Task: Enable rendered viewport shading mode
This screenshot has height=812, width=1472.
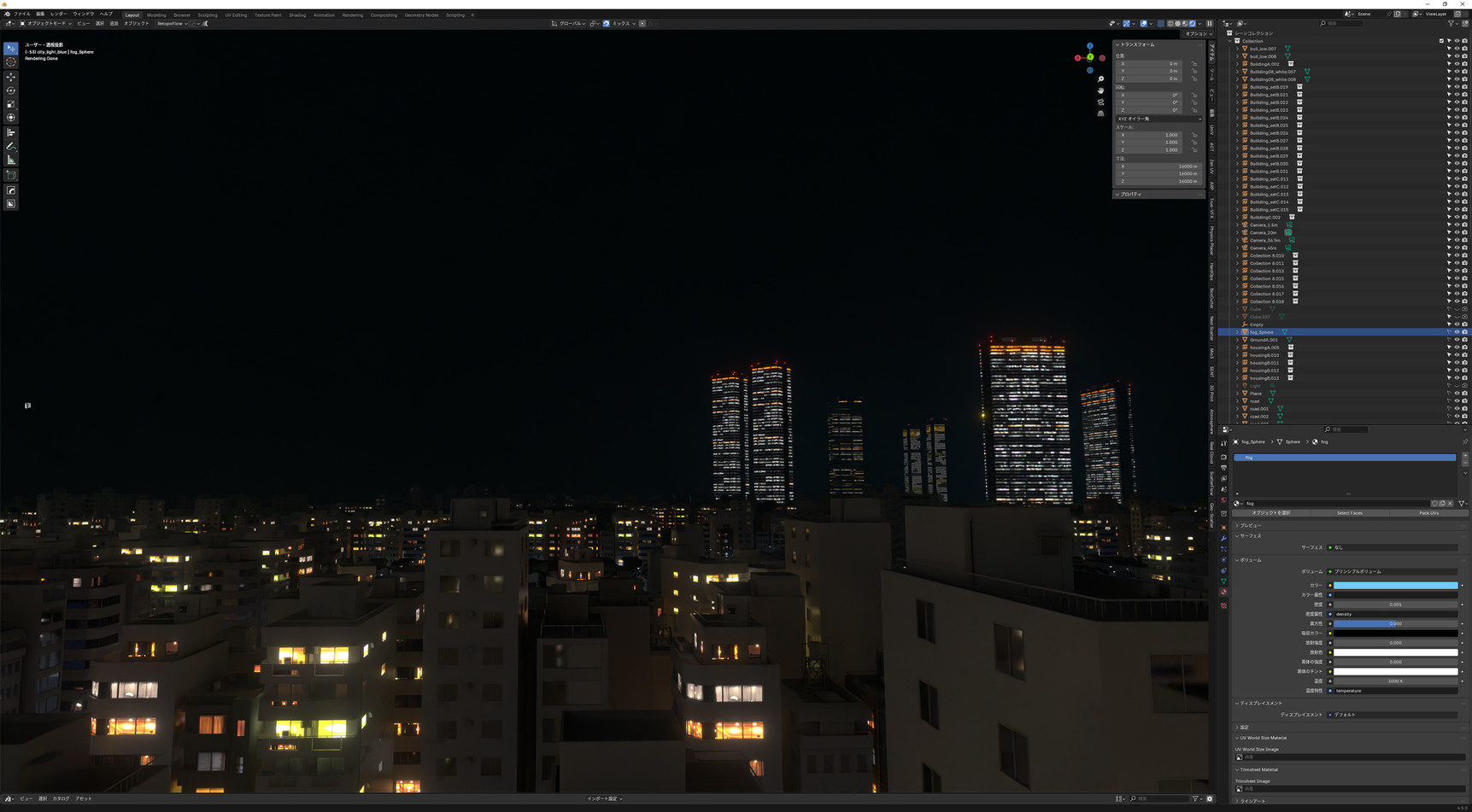Action: pyautogui.click(x=1192, y=24)
